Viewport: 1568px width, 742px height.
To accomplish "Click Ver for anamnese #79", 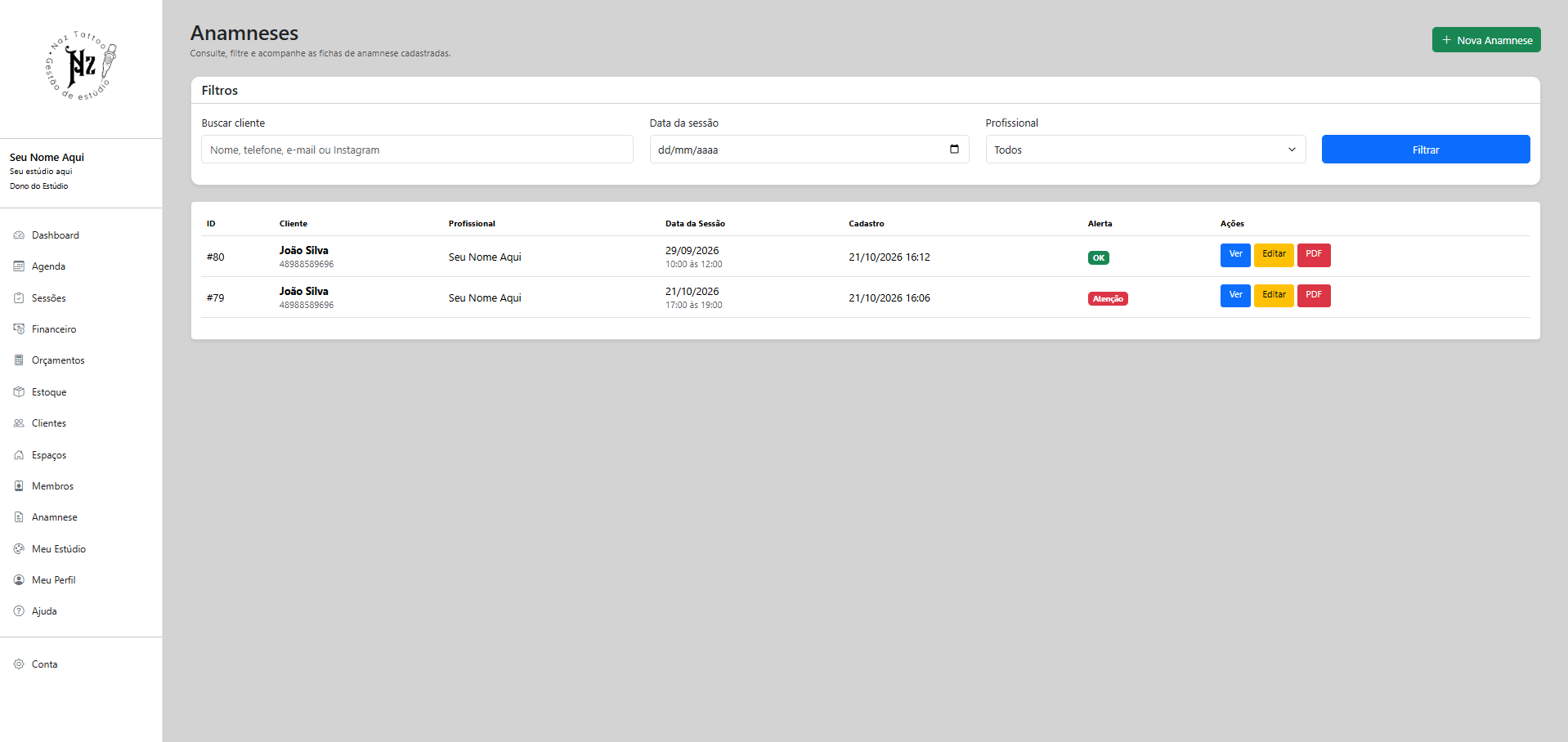I will click(x=1235, y=296).
